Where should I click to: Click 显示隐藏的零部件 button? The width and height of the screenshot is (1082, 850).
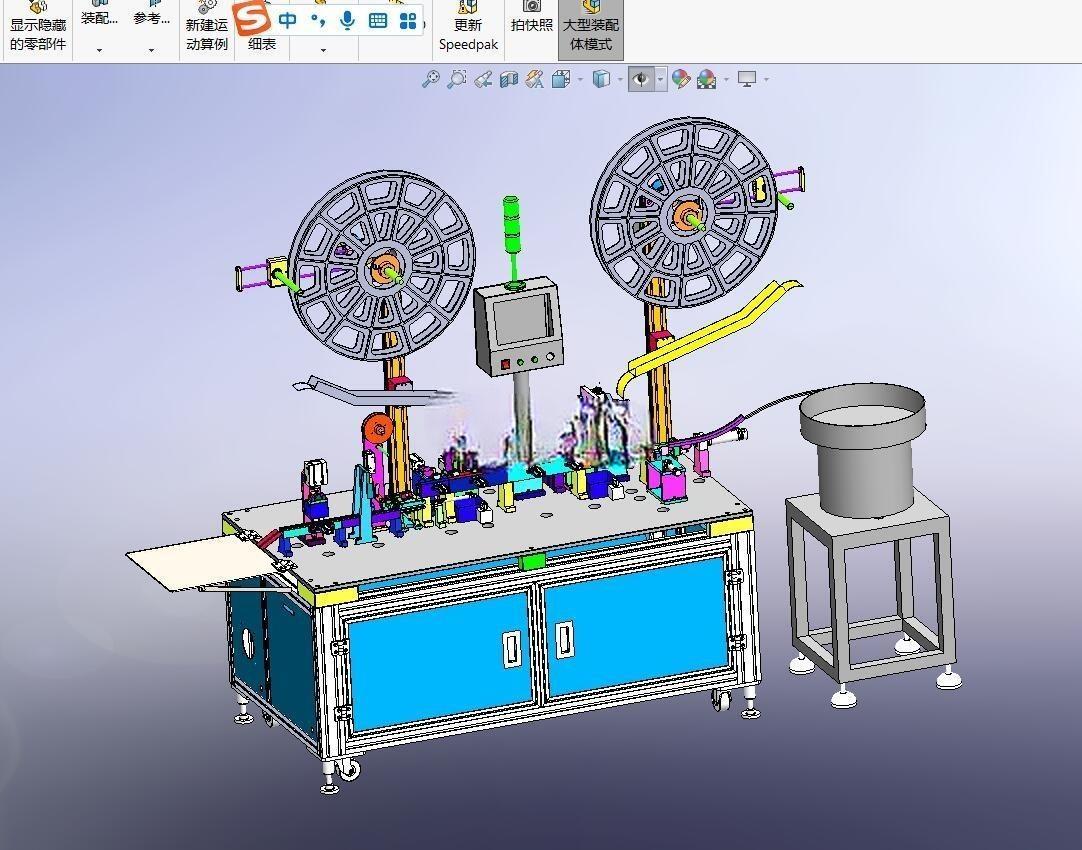point(37,30)
